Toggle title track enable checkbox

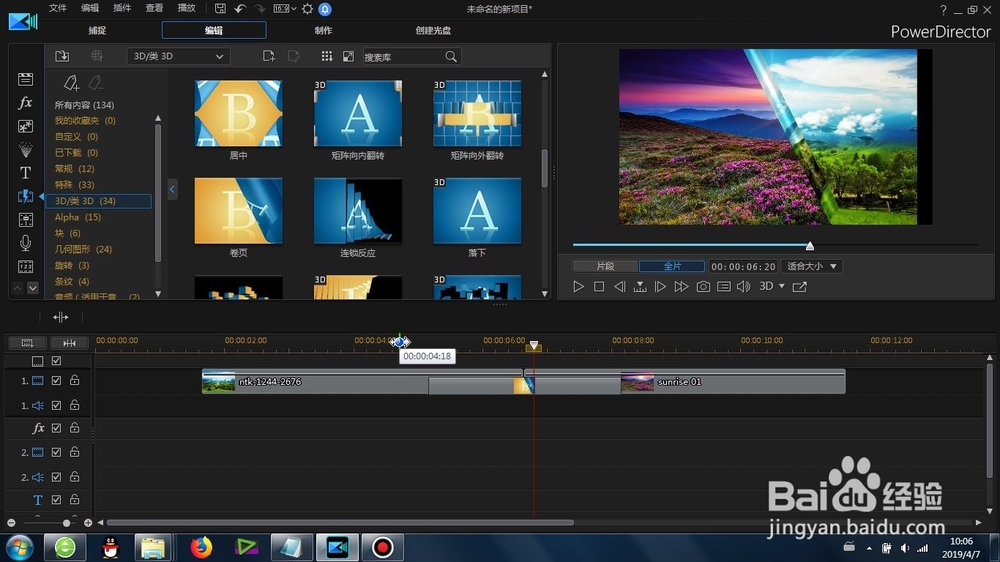[56, 499]
